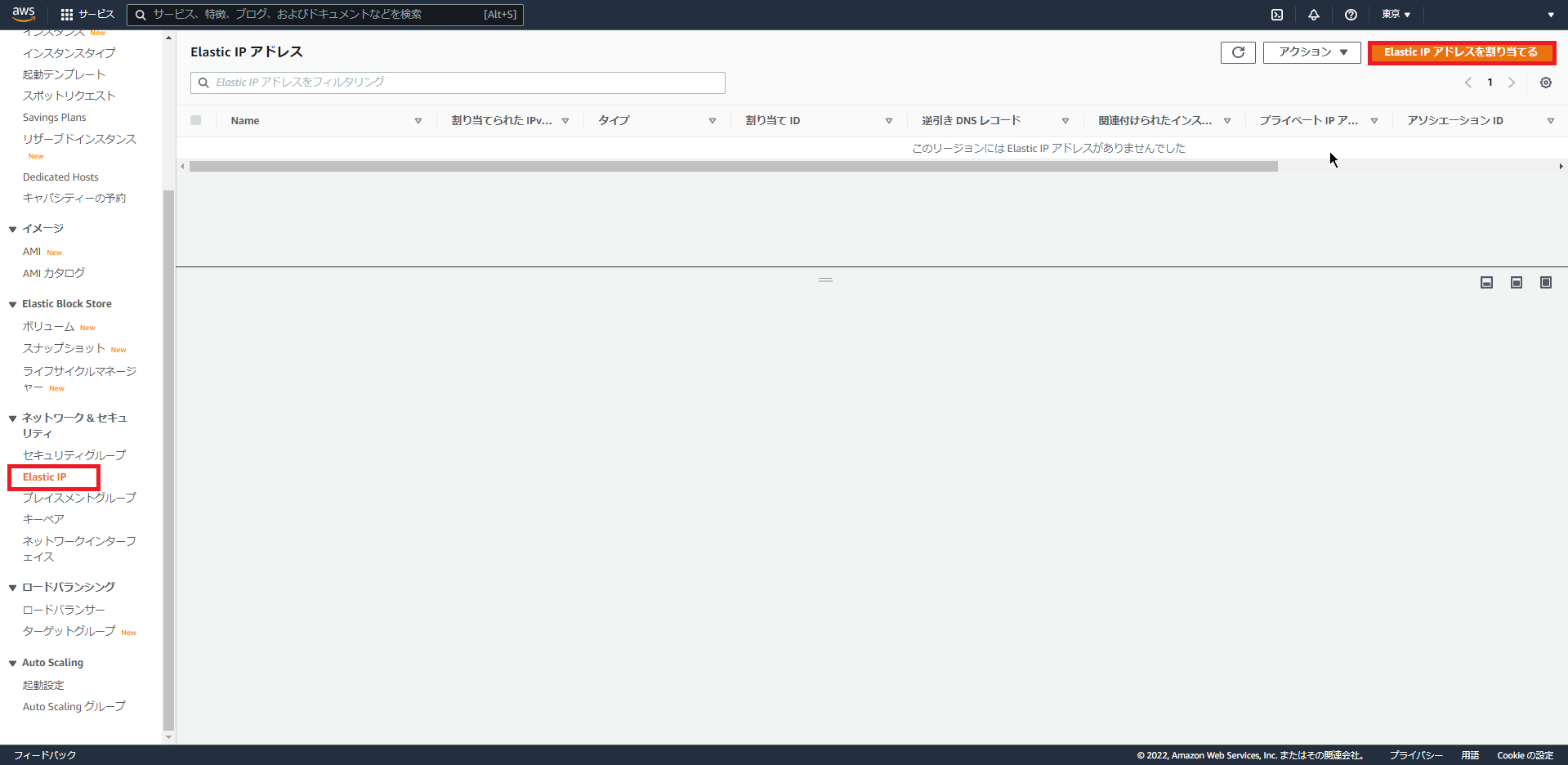
Task: Click the AWS home logo
Action: point(24,14)
